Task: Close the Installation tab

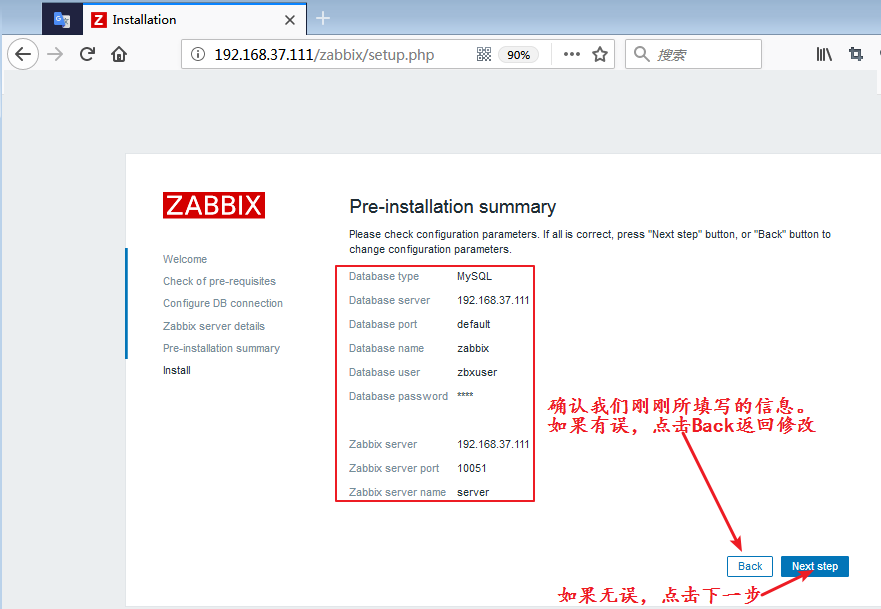Action: (290, 20)
